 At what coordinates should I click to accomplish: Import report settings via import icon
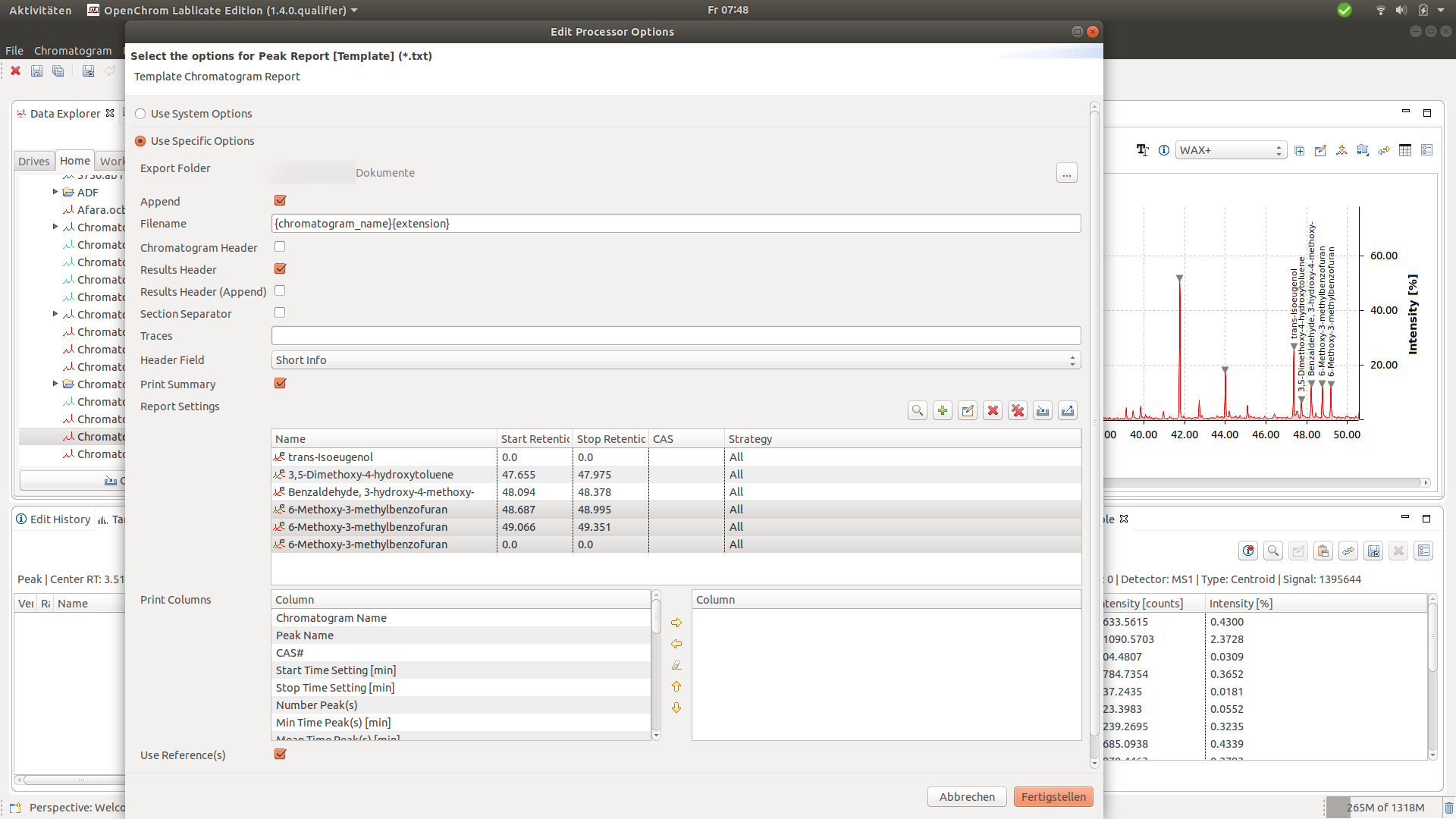[1042, 410]
